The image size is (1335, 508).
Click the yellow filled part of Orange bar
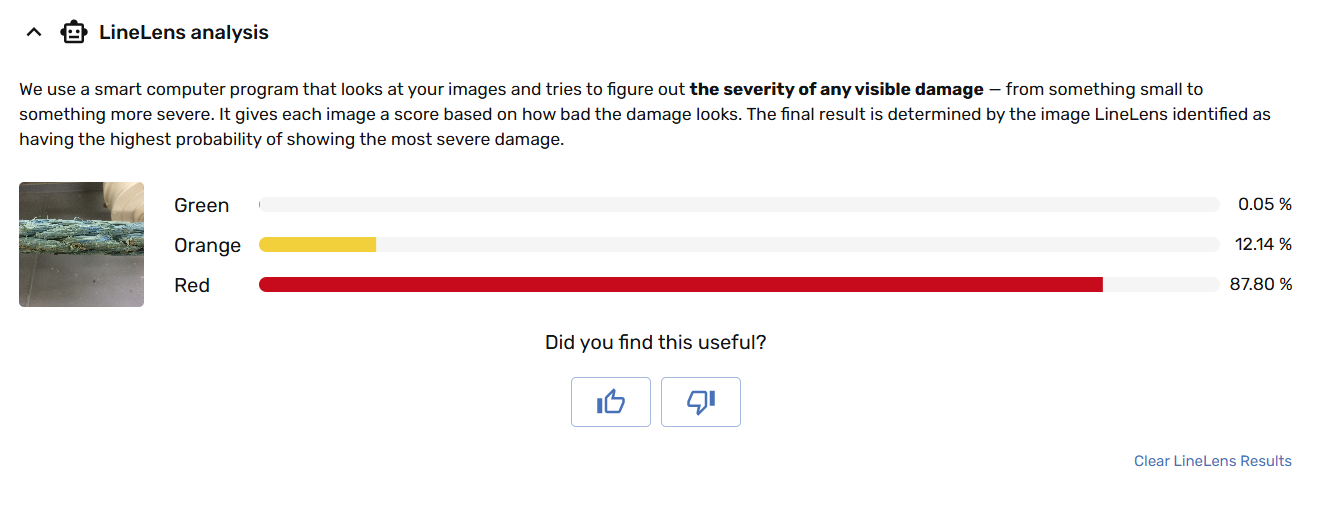[x=317, y=245]
